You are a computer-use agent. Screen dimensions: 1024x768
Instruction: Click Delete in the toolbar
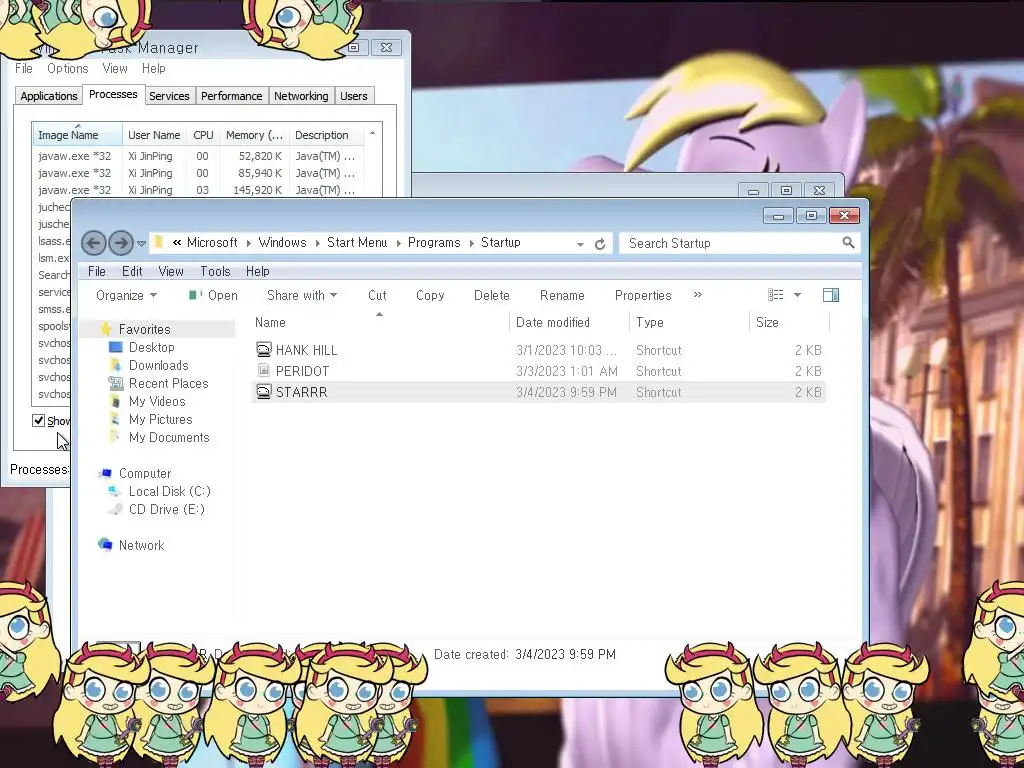click(x=492, y=295)
